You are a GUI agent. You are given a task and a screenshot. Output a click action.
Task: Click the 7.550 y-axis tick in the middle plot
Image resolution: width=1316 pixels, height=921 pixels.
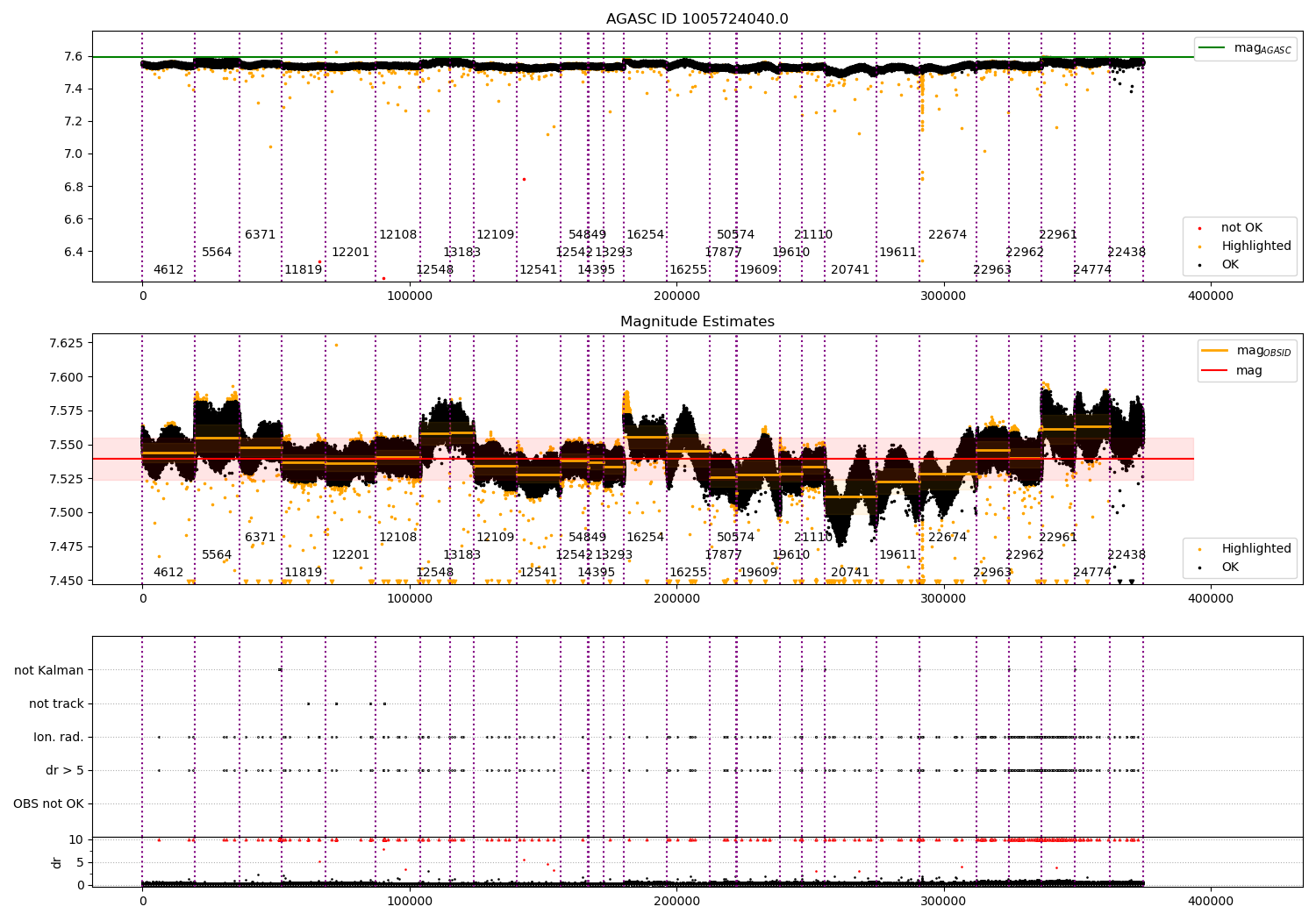tap(66, 445)
